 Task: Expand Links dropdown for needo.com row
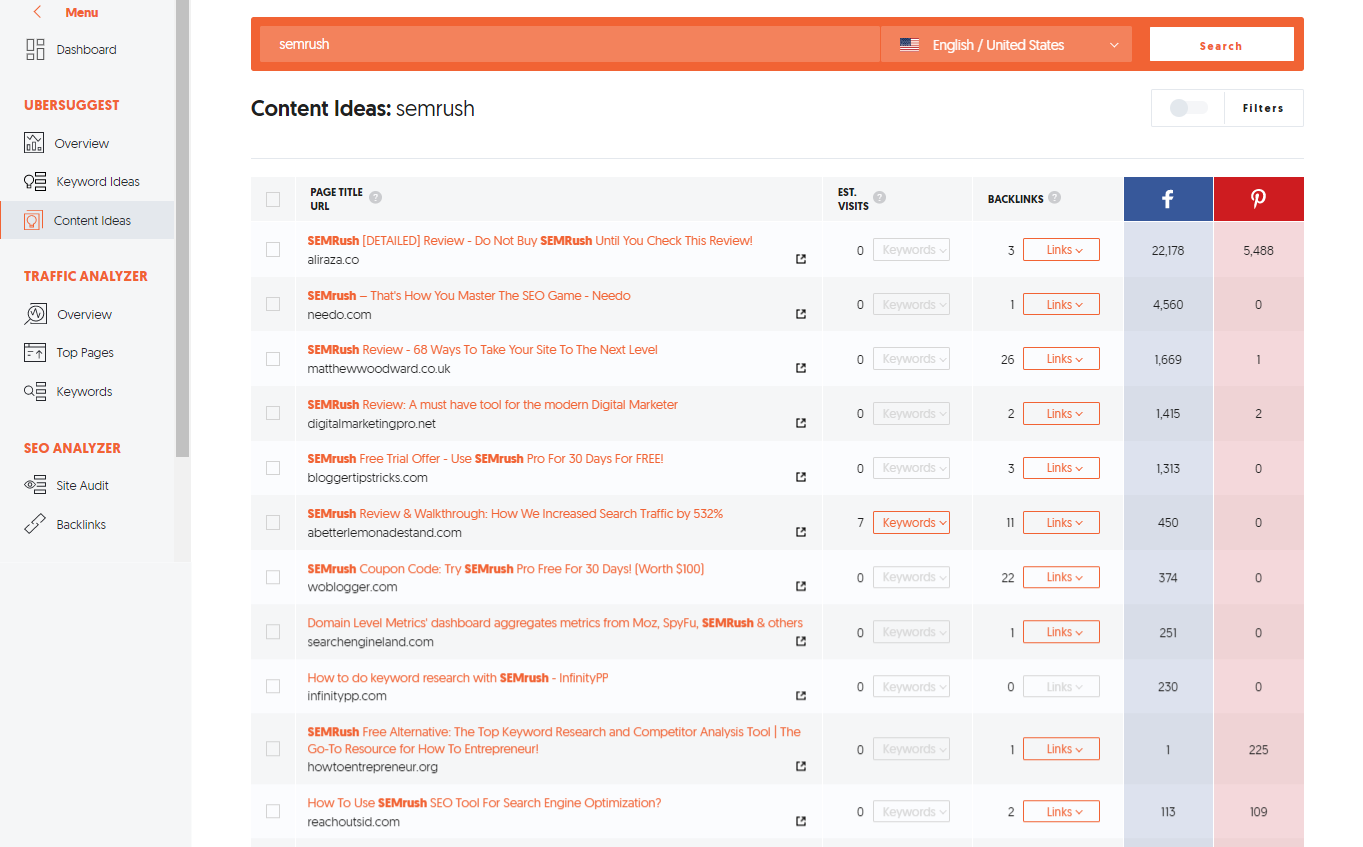click(1061, 304)
